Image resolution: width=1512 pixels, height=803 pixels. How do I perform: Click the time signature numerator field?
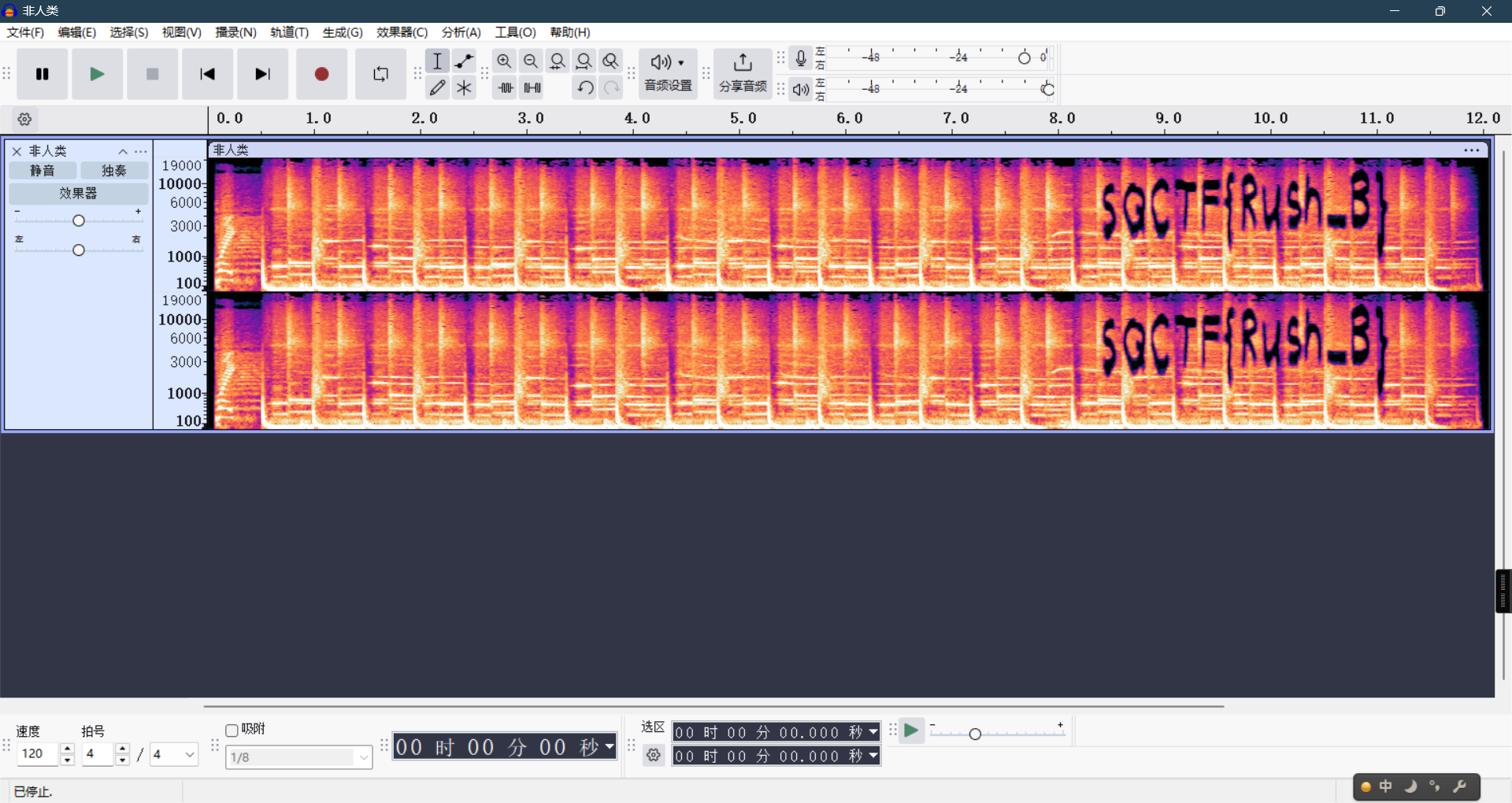point(98,753)
